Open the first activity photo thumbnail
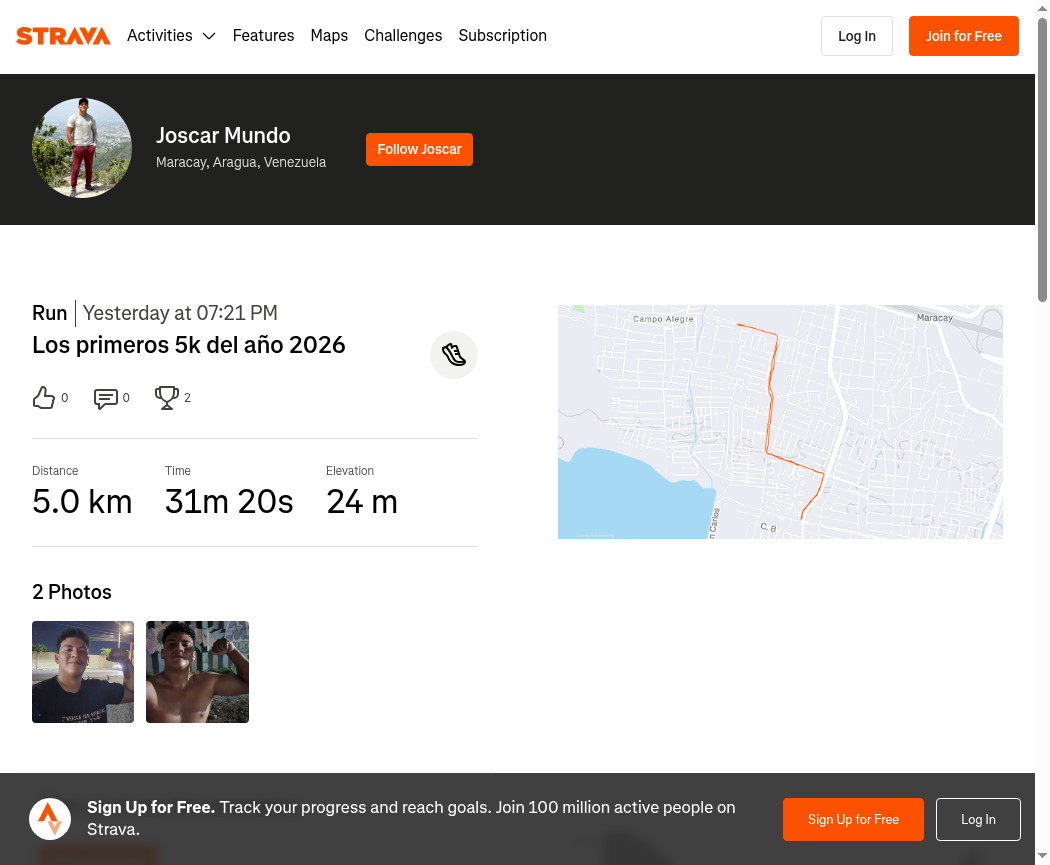Viewport: 1050px width, 865px height. tap(83, 672)
